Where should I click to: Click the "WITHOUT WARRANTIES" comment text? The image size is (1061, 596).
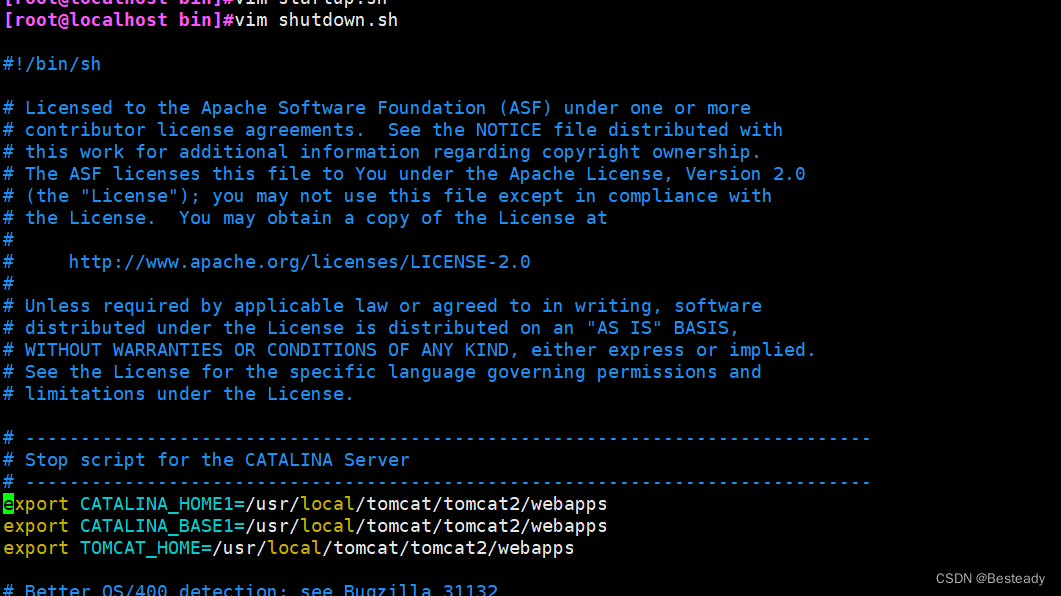click(x=123, y=350)
